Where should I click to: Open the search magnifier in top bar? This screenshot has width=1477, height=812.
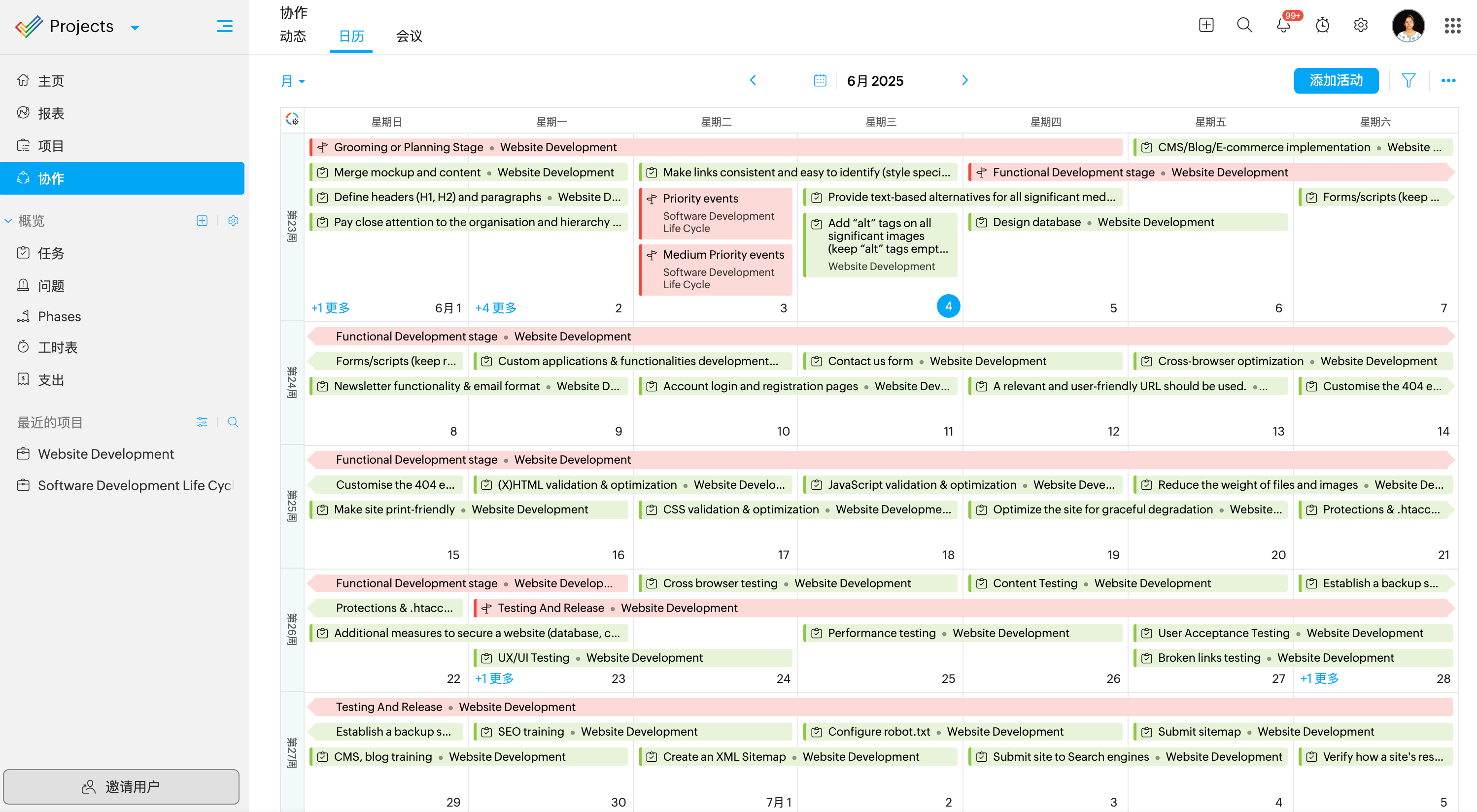pos(1244,25)
